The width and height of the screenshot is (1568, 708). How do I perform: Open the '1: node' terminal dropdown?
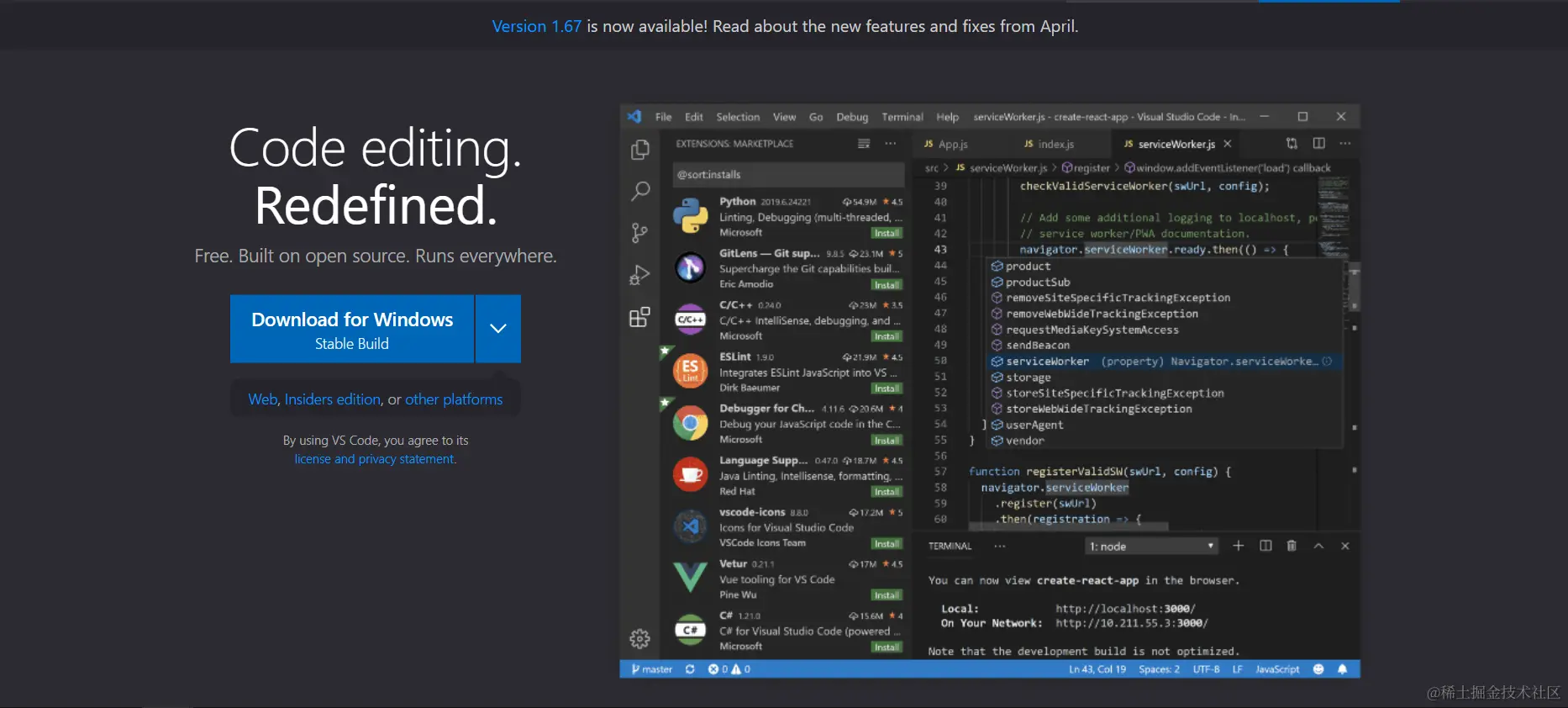pyautogui.click(x=1152, y=547)
